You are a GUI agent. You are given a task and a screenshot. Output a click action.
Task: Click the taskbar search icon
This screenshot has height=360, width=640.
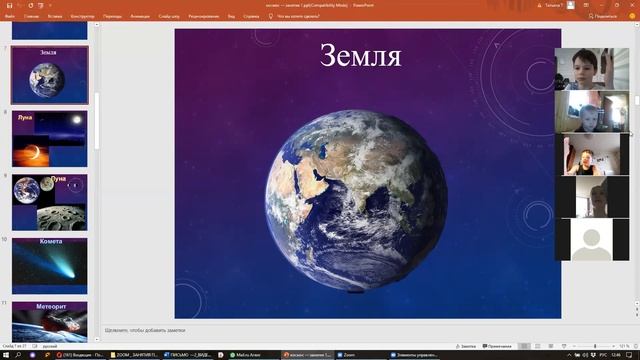(18, 355)
